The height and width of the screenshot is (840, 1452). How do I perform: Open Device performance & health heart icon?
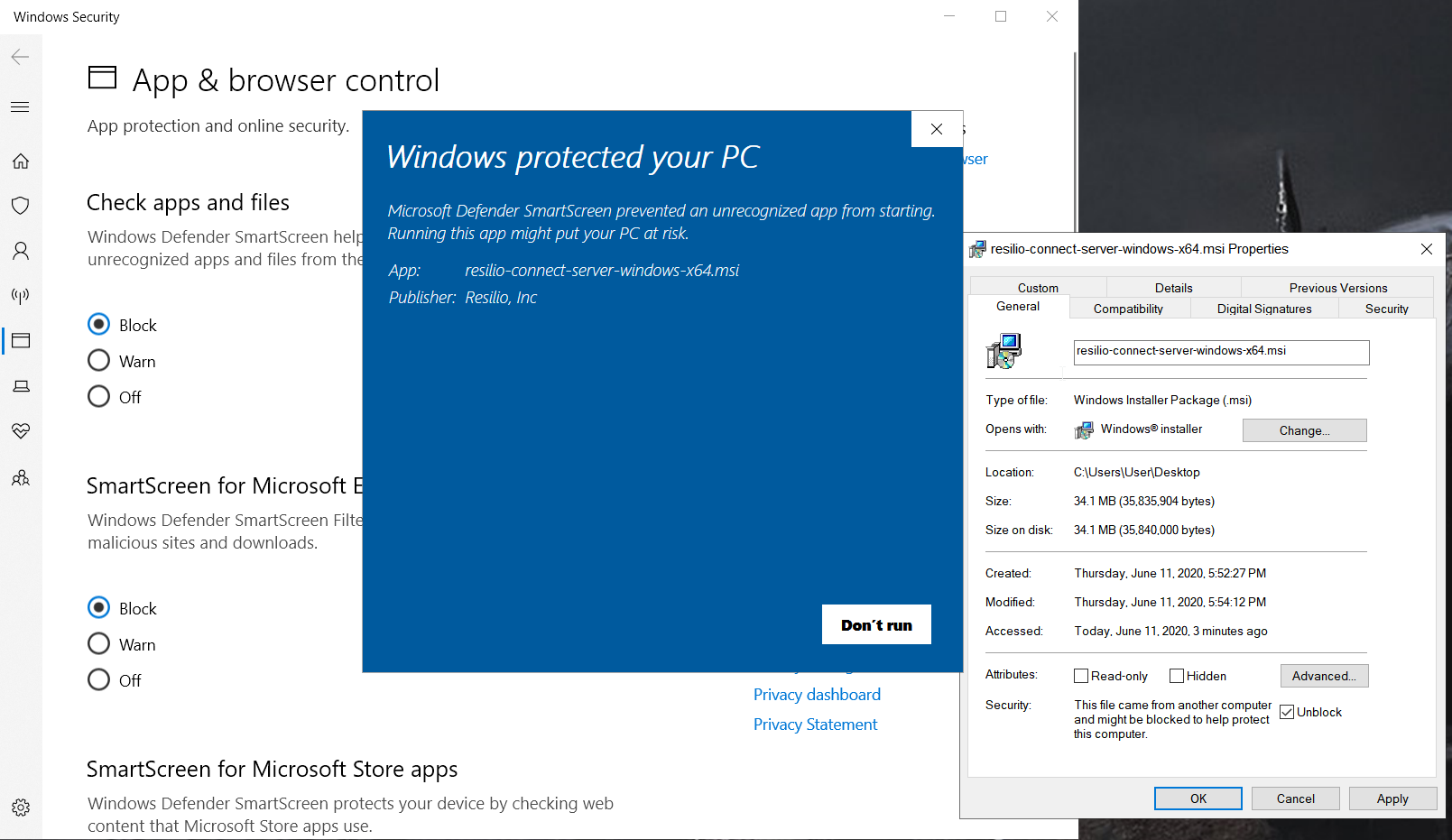(21, 431)
